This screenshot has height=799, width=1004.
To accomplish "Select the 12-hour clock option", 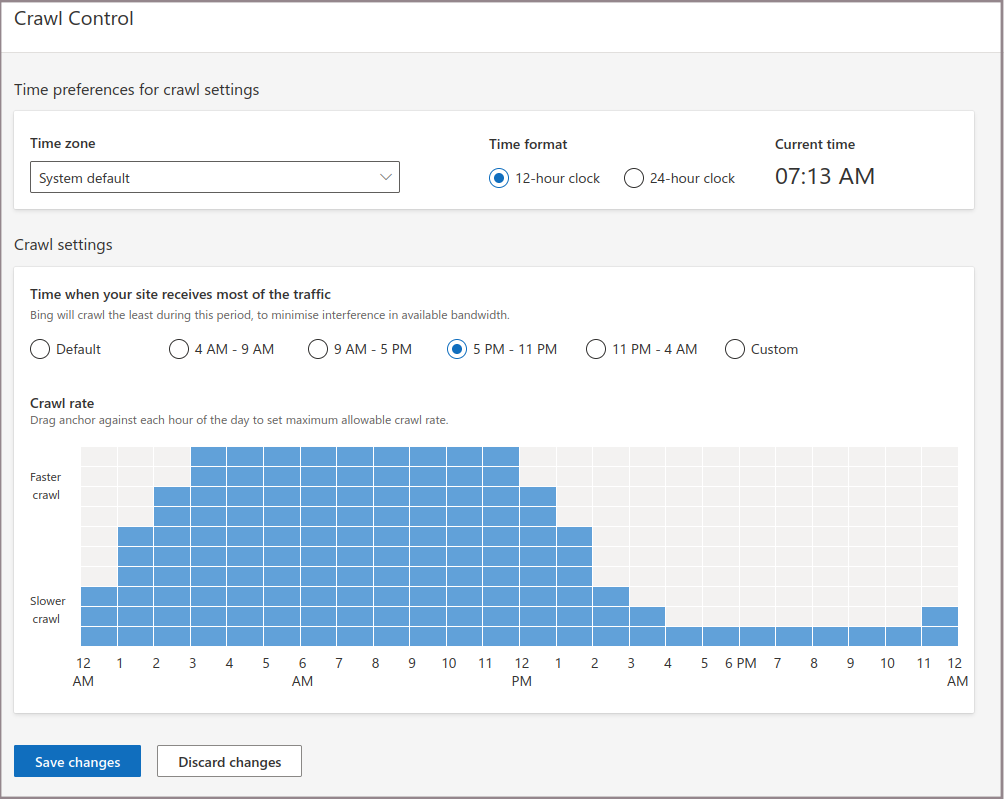I will tap(499, 178).
